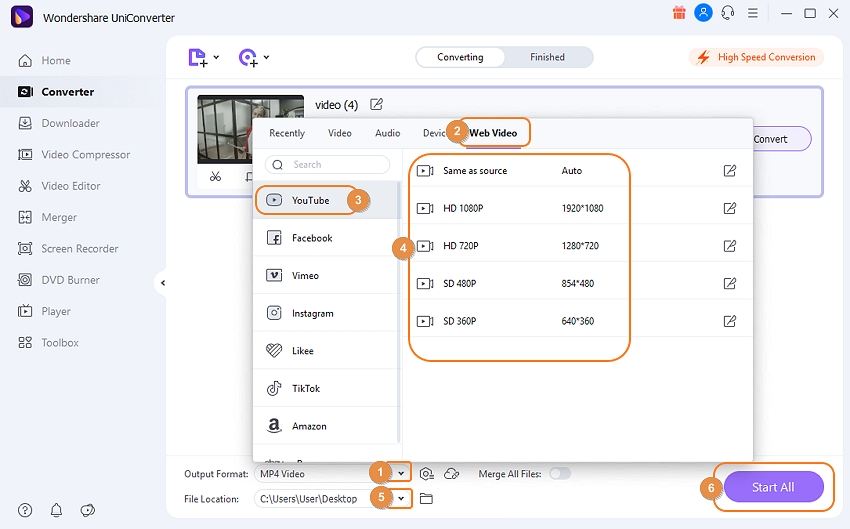Edit the SD 360P preset
Viewport: 850px width, 529px height.
[x=730, y=321]
